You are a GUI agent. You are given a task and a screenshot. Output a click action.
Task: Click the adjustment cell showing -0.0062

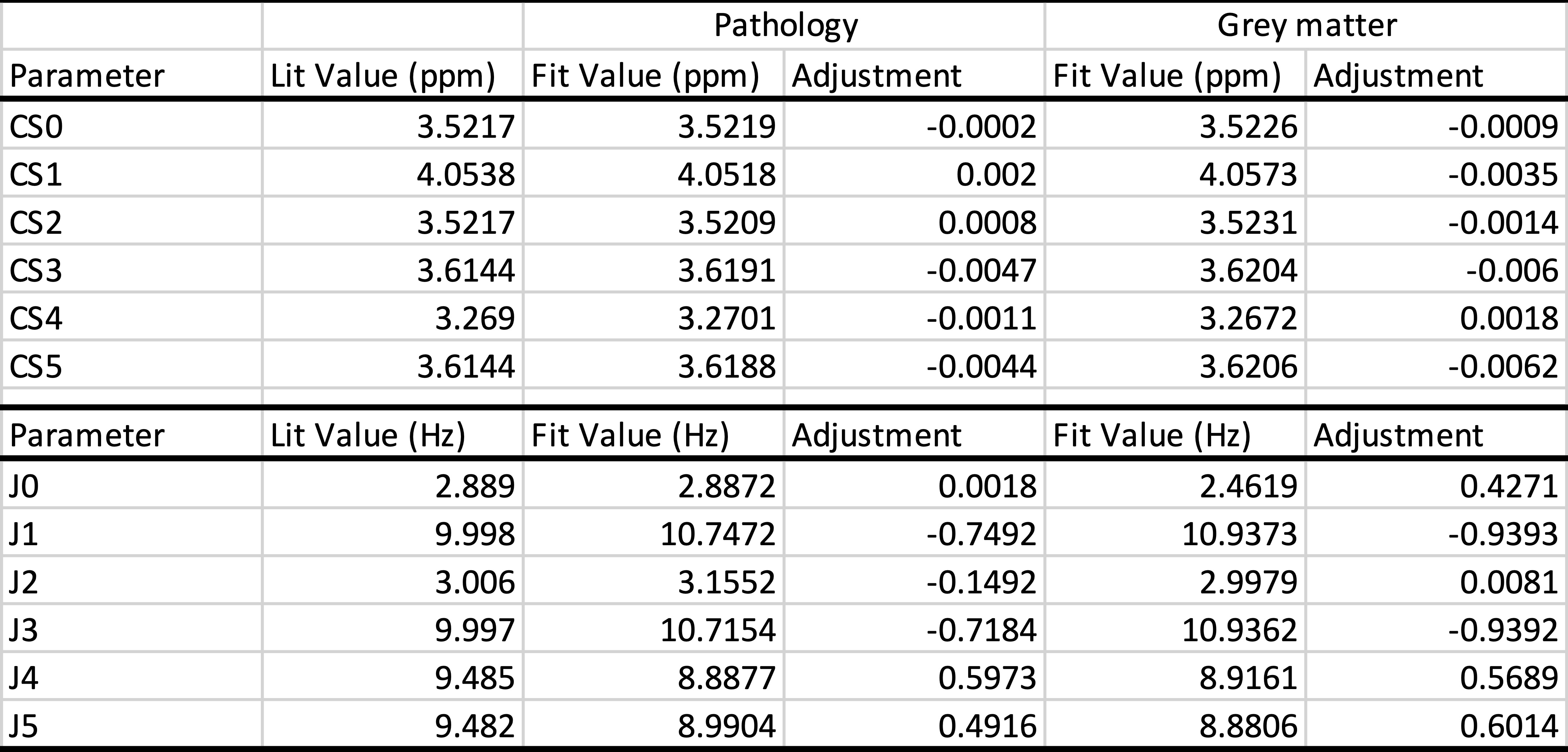[1502, 366]
